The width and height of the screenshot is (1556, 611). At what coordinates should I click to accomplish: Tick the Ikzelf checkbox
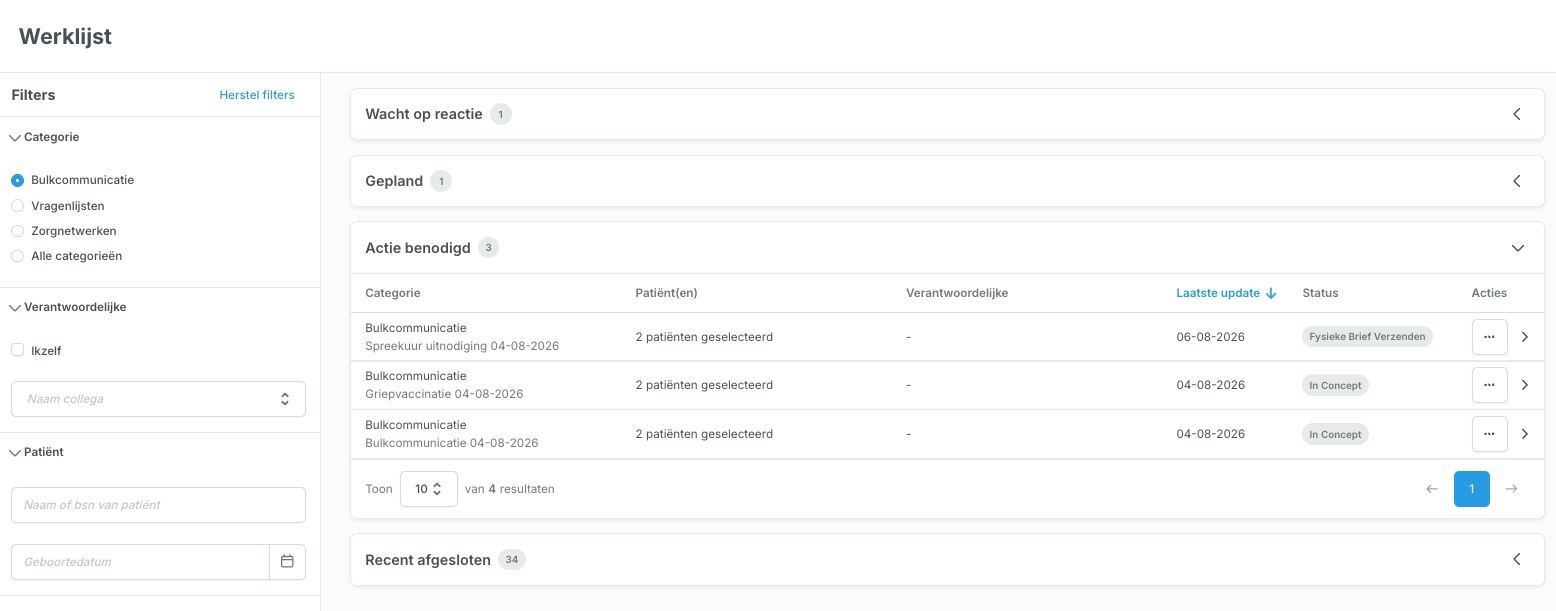tap(17, 351)
